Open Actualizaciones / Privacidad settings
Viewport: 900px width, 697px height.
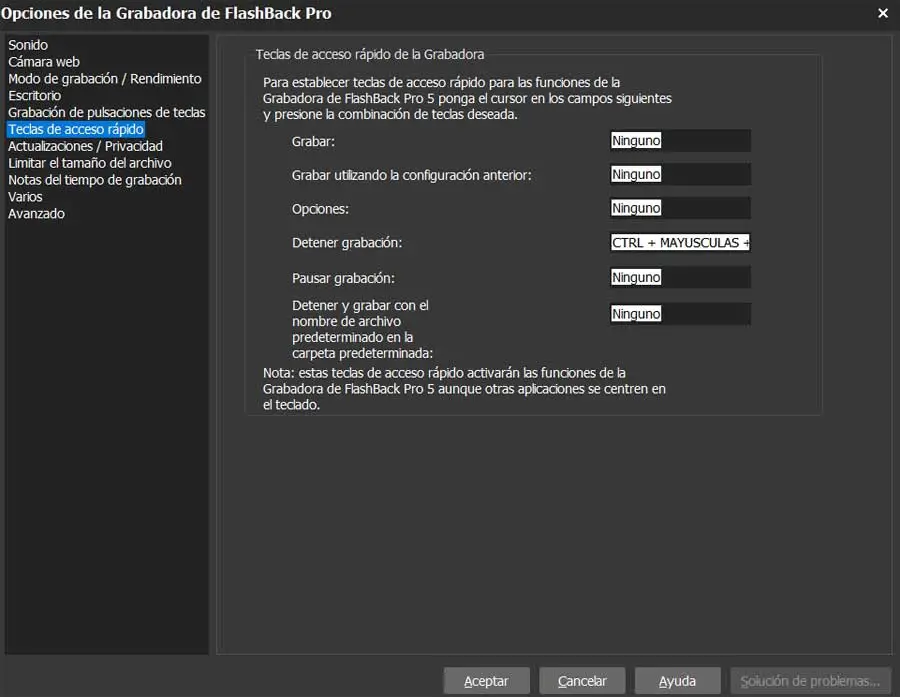pos(86,146)
